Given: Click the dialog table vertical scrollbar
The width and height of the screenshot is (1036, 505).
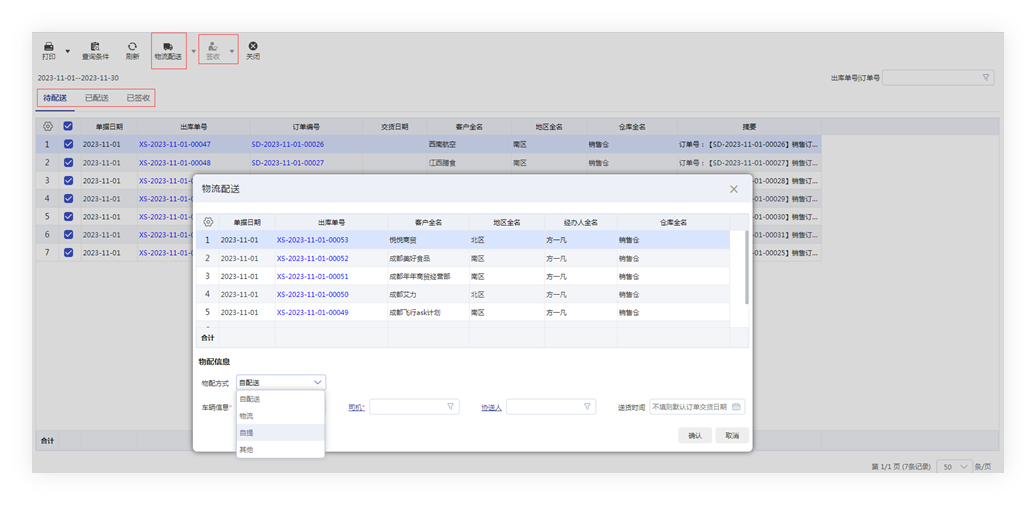Looking at the screenshot, I should [746, 265].
